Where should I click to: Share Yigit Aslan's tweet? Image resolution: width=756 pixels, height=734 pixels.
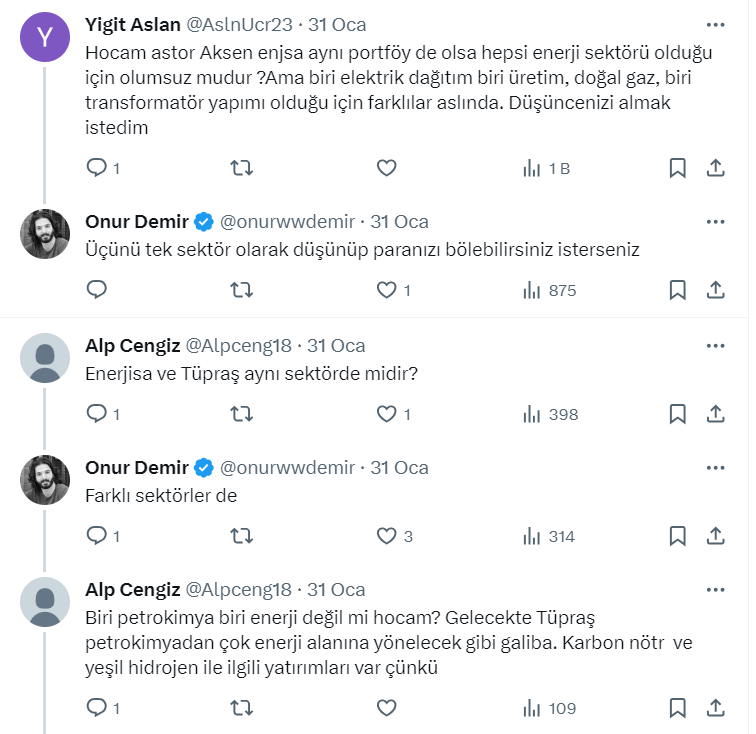[716, 168]
